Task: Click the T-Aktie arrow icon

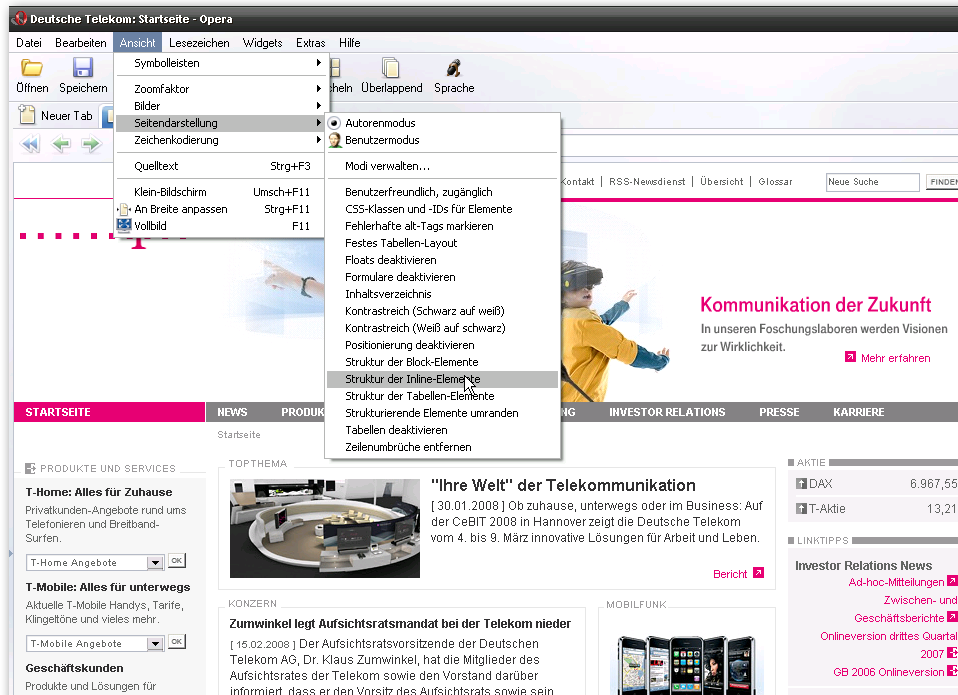Action: click(x=801, y=508)
